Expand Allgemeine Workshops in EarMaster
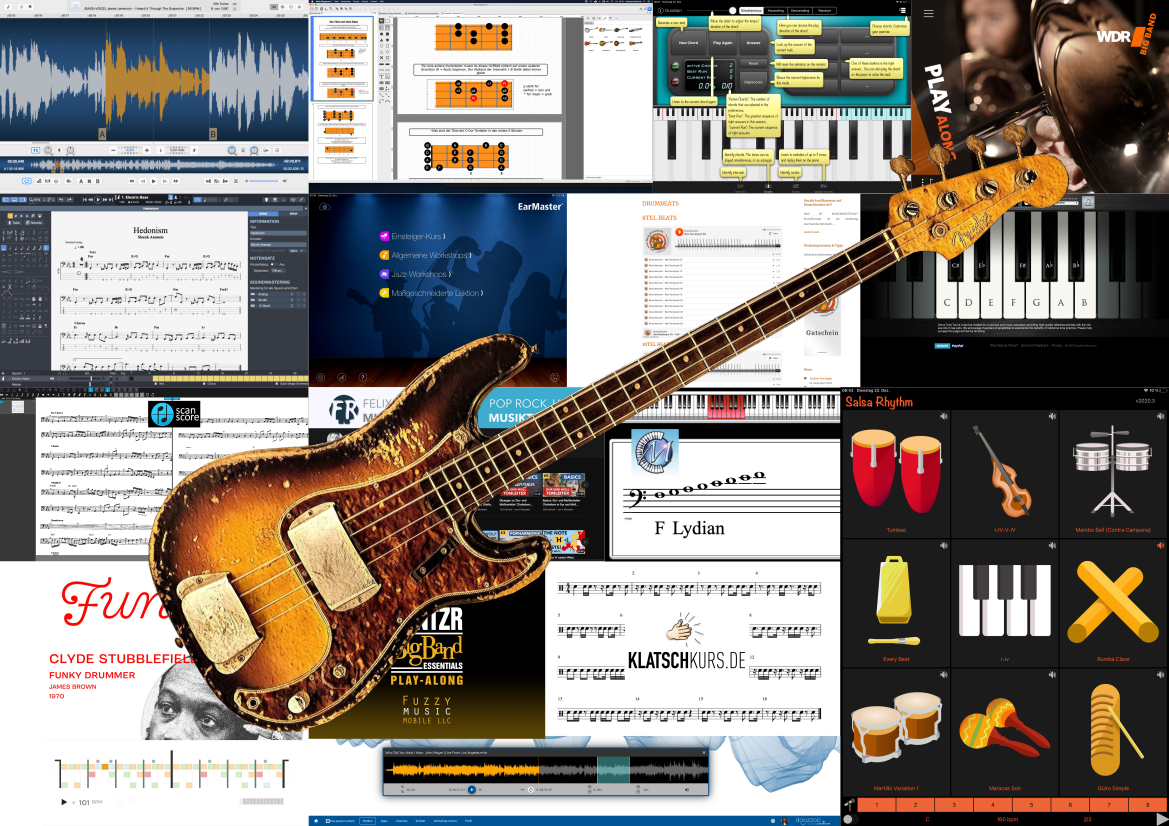 point(425,255)
